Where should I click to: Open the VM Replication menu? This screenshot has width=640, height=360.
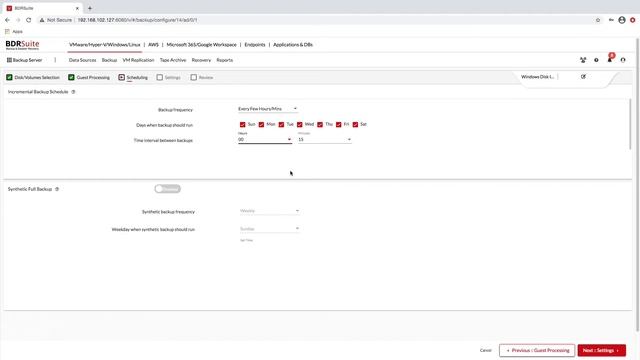click(x=138, y=60)
